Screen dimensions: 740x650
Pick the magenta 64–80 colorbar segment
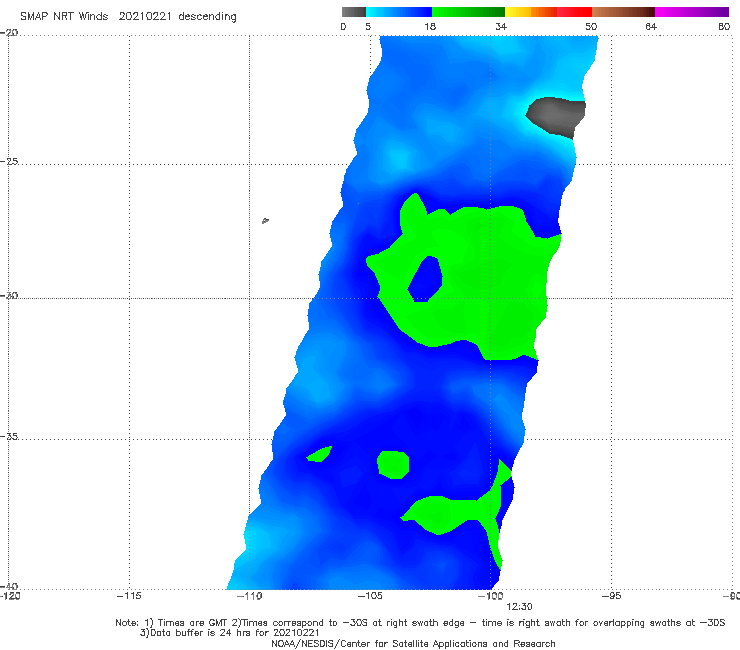(x=692, y=12)
